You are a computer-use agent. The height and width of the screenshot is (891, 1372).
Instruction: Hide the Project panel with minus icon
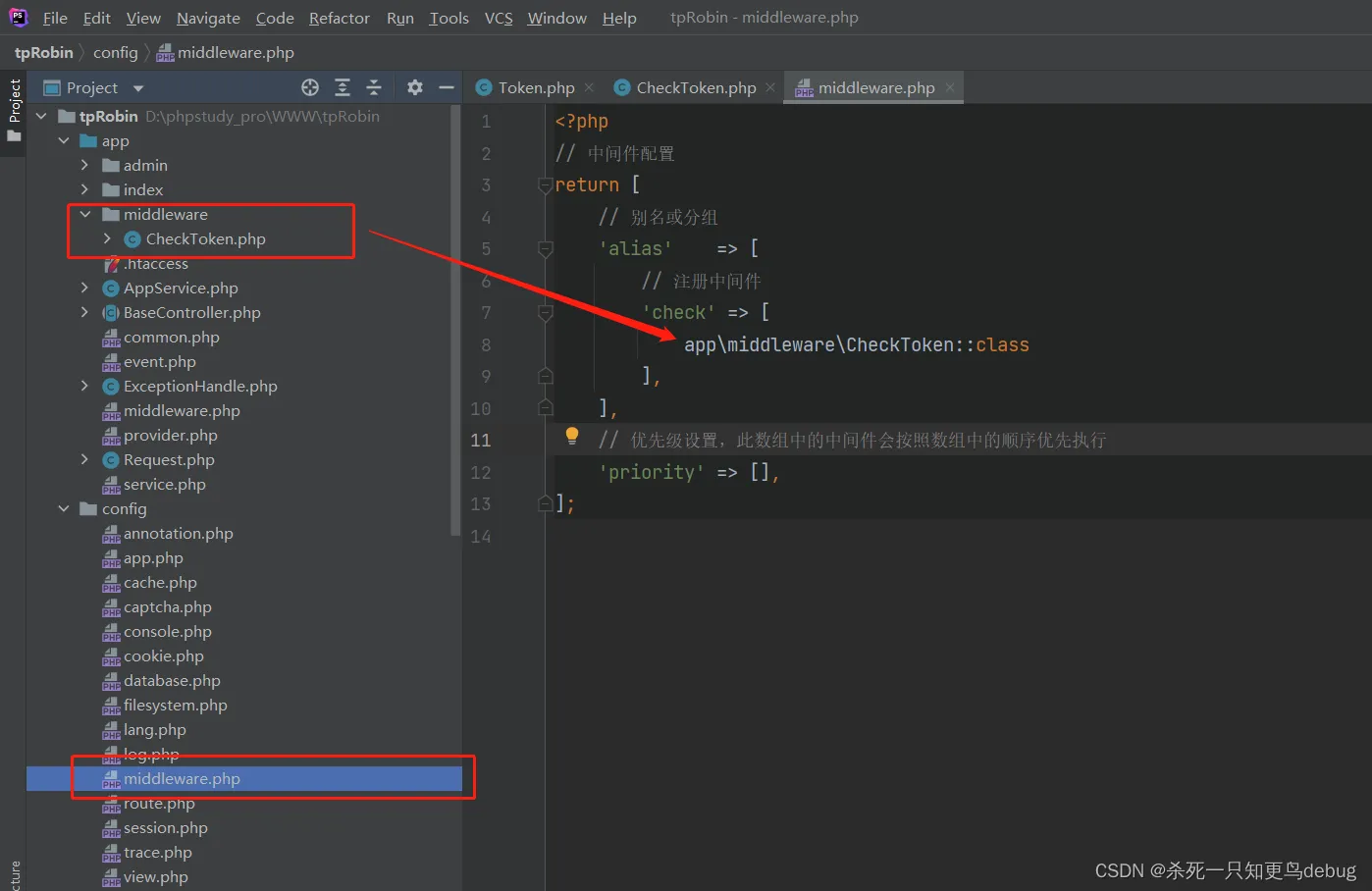(447, 87)
